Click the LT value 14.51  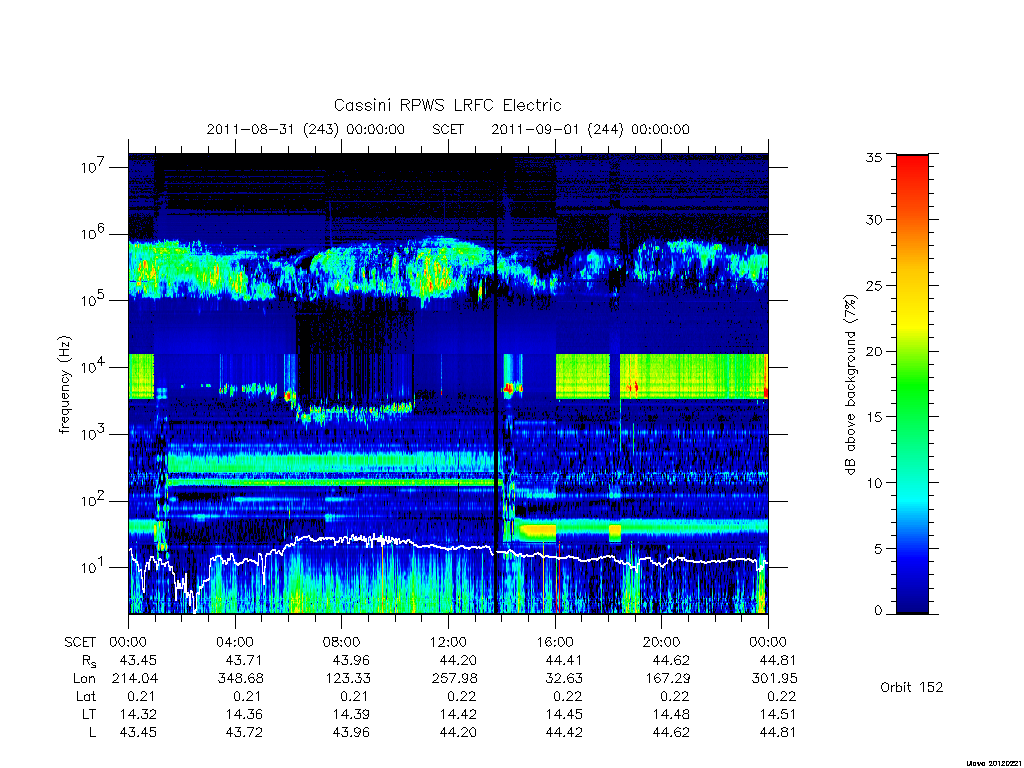point(777,714)
